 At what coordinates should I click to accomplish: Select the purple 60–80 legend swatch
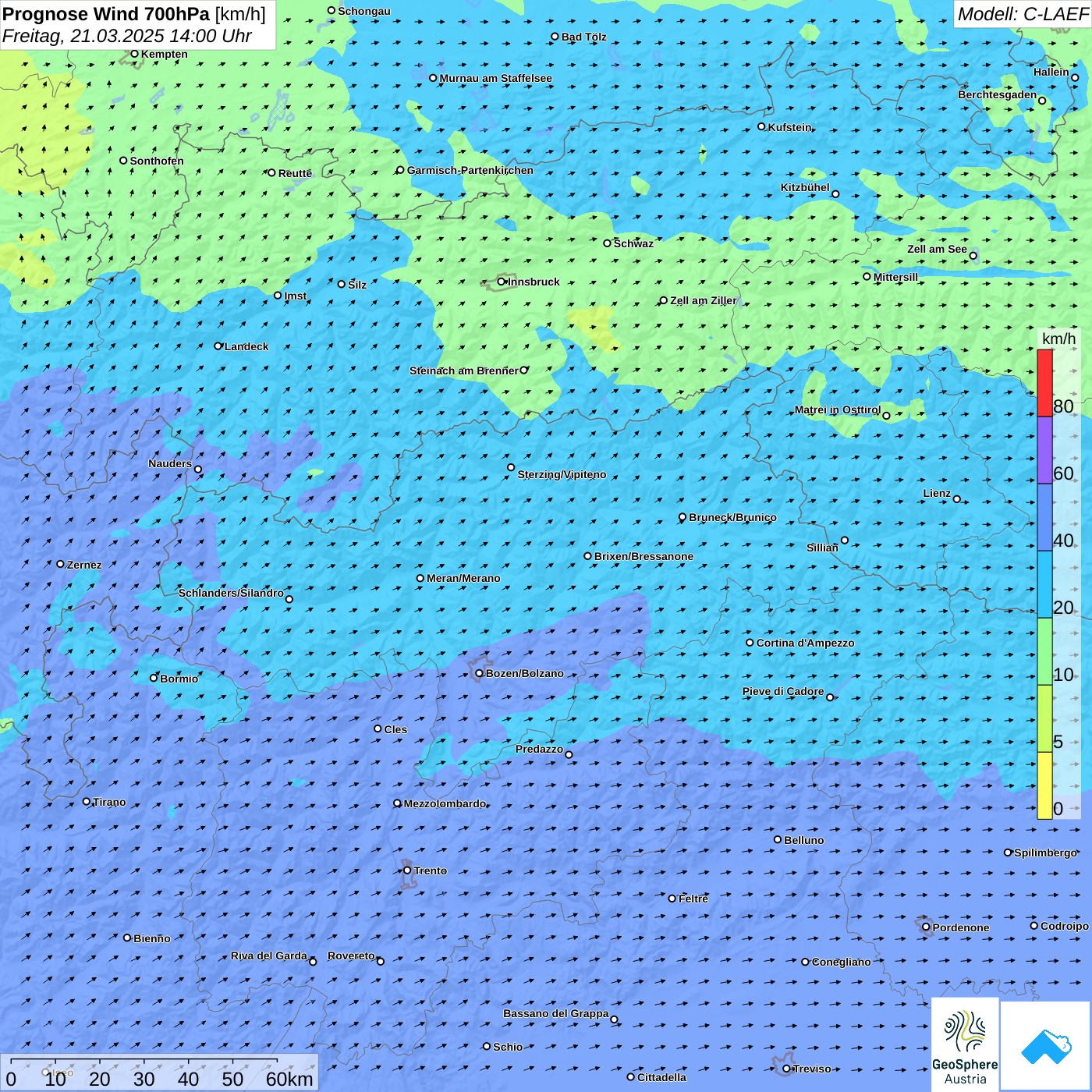(1044, 450)
